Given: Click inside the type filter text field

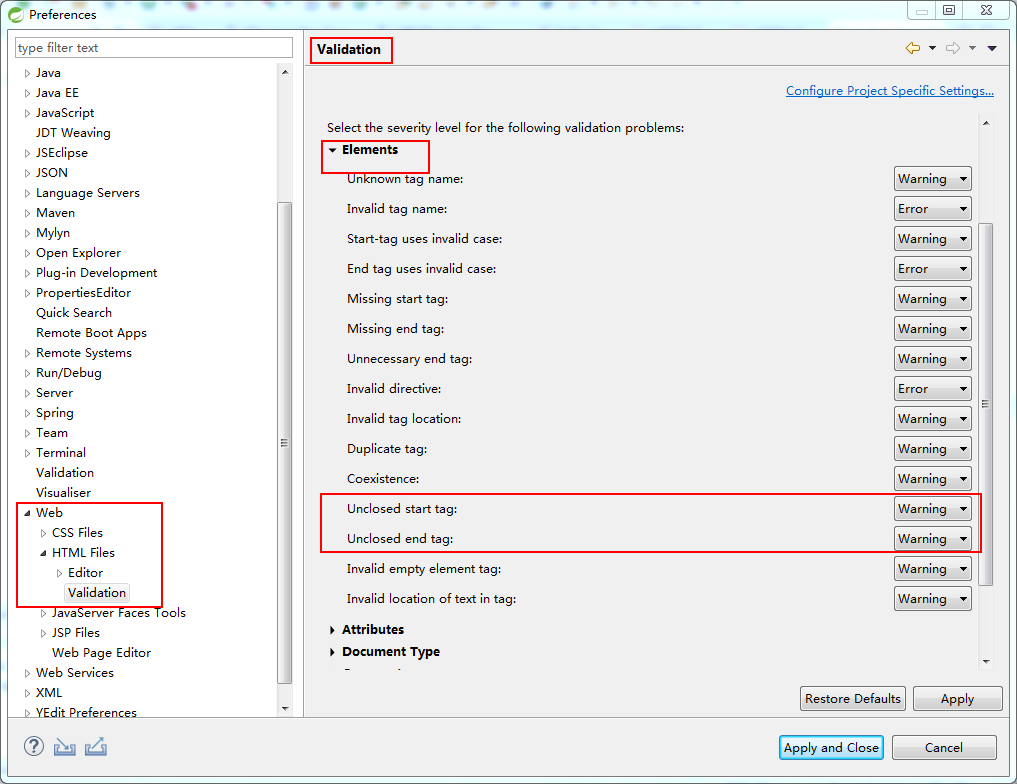Looking at the screenshot, I should [x=152, y=47].
